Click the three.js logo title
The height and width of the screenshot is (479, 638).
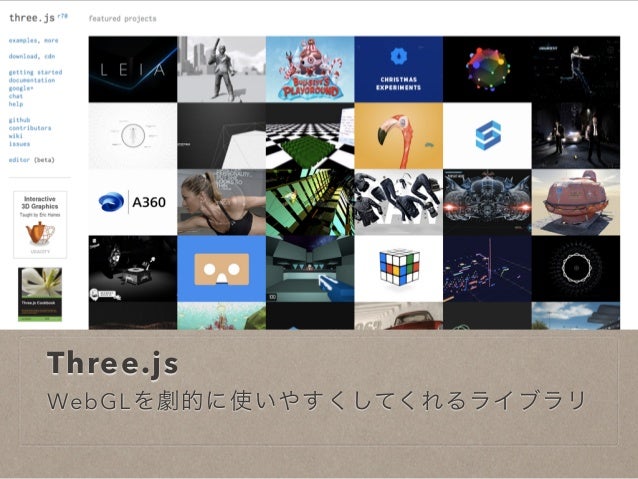[32, 18]
